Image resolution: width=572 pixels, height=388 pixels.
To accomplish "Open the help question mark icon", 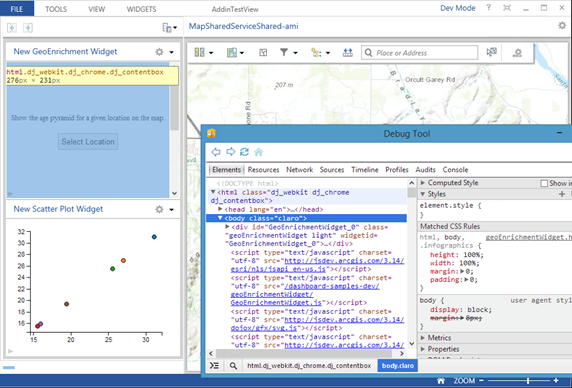I will coord(488,8).
